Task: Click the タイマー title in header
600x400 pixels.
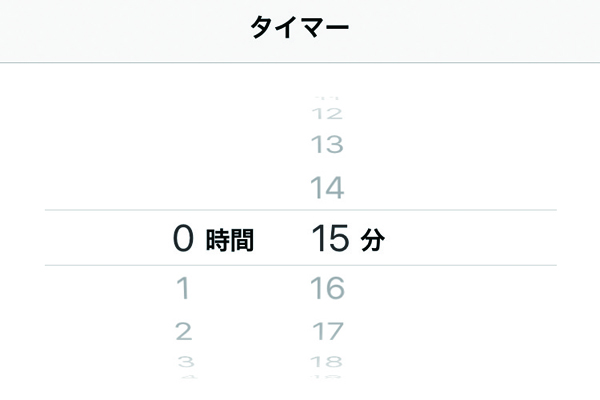Action: point(300,28)
